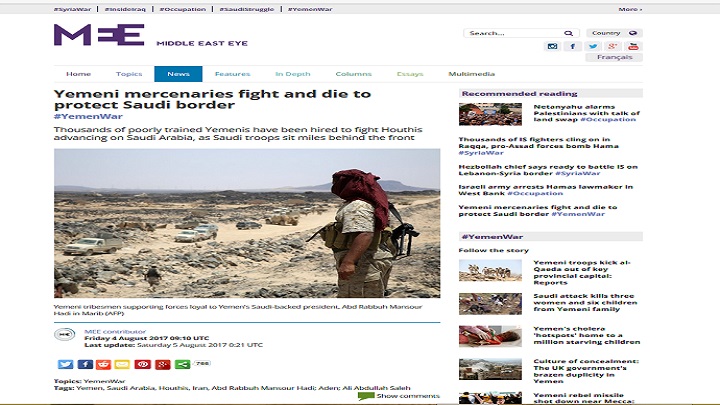Image resolution: width=720 pixels, height=405 pixels.
Task: Open the Houthis tag link
Action: (x=173, y=388)
